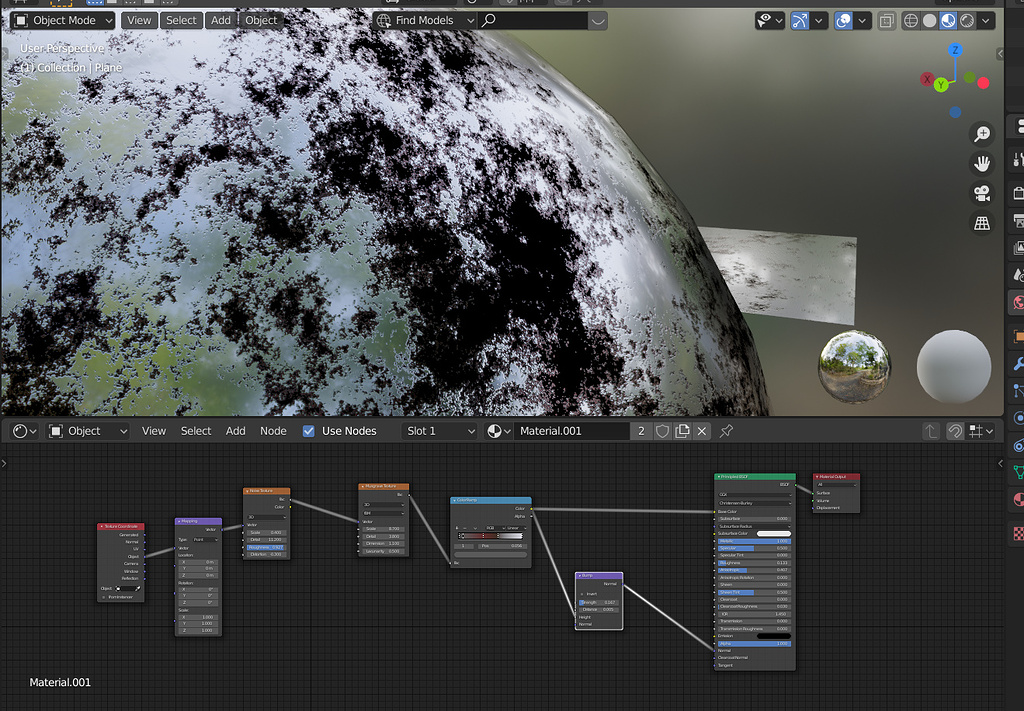Click the Z axis on navigation gizmo
The width and height of the screenshot is (1024, 711).
click(955, 50)
